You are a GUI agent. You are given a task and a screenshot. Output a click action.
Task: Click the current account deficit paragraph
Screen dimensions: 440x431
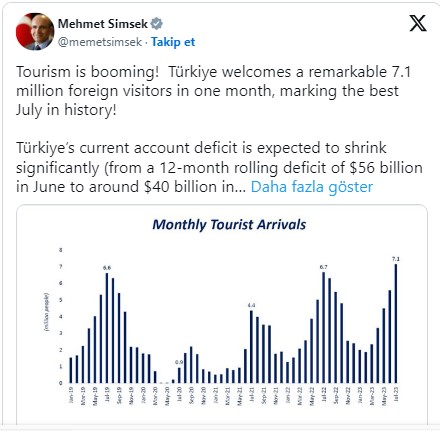pyautogui.click(x=219, y=167)
